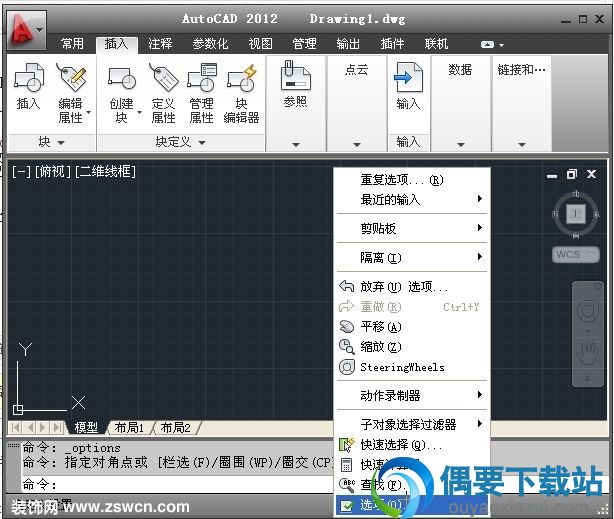Open Subobject Selection Filter submenu
614x519 pixels.
pyautogui.click(x=412, y=424)
